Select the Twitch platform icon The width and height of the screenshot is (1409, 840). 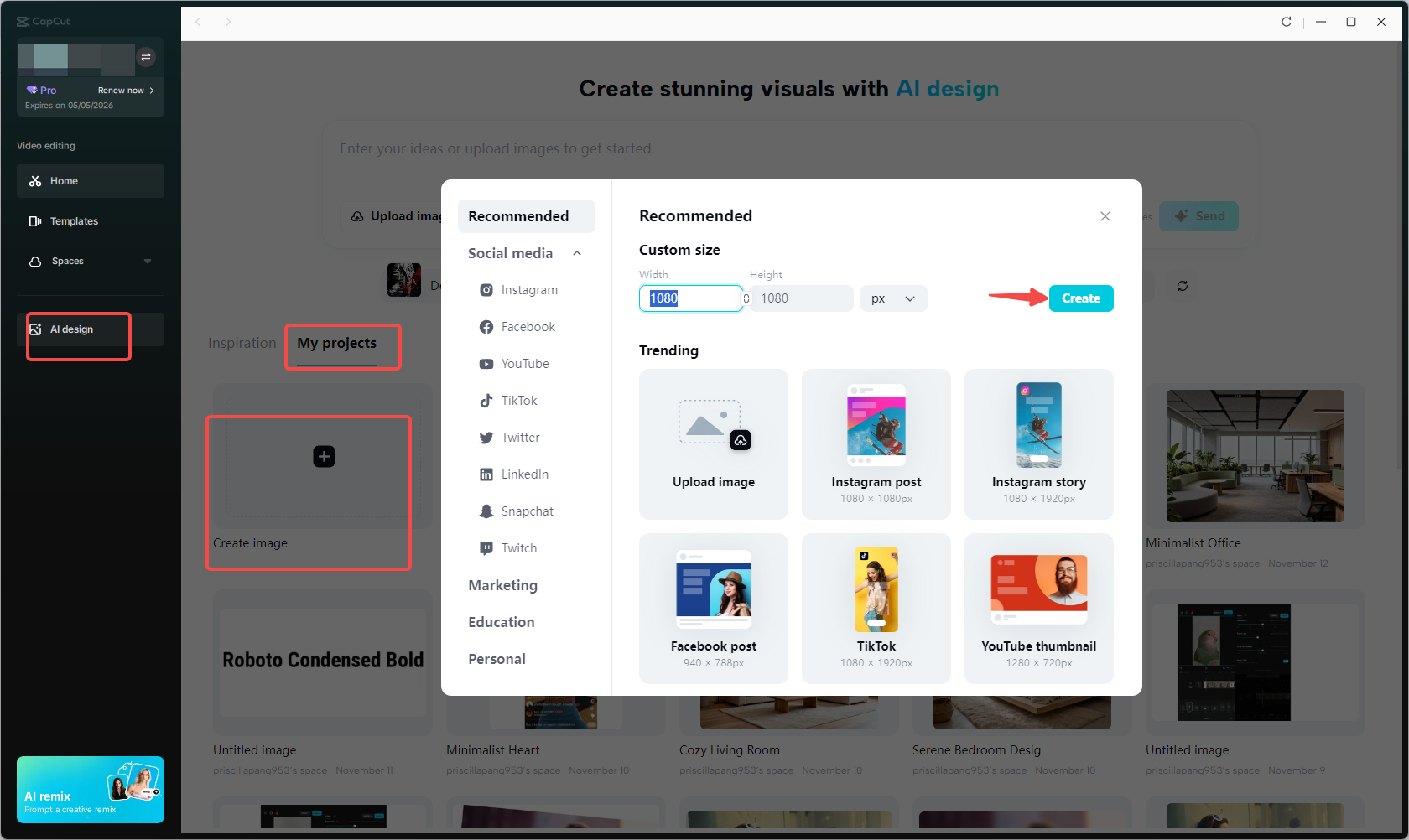(x=486, y=547)
